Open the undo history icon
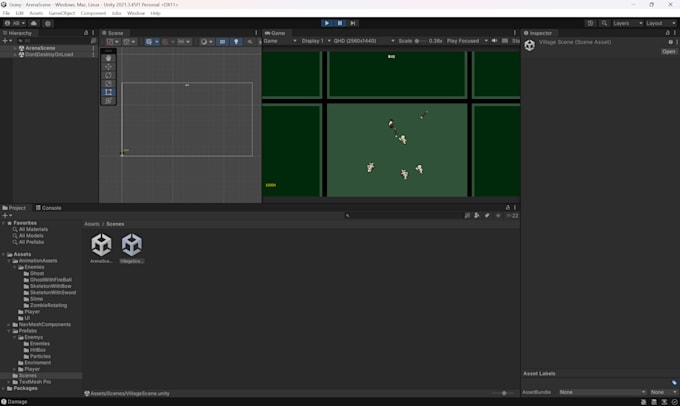 coord(590,23)
